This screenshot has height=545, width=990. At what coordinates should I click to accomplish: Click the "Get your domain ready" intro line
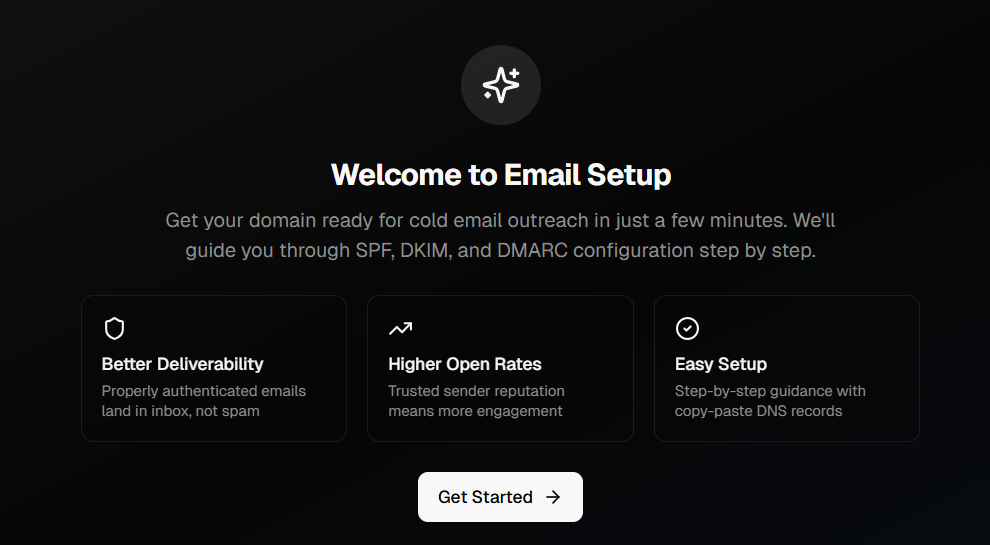(500, 220)
